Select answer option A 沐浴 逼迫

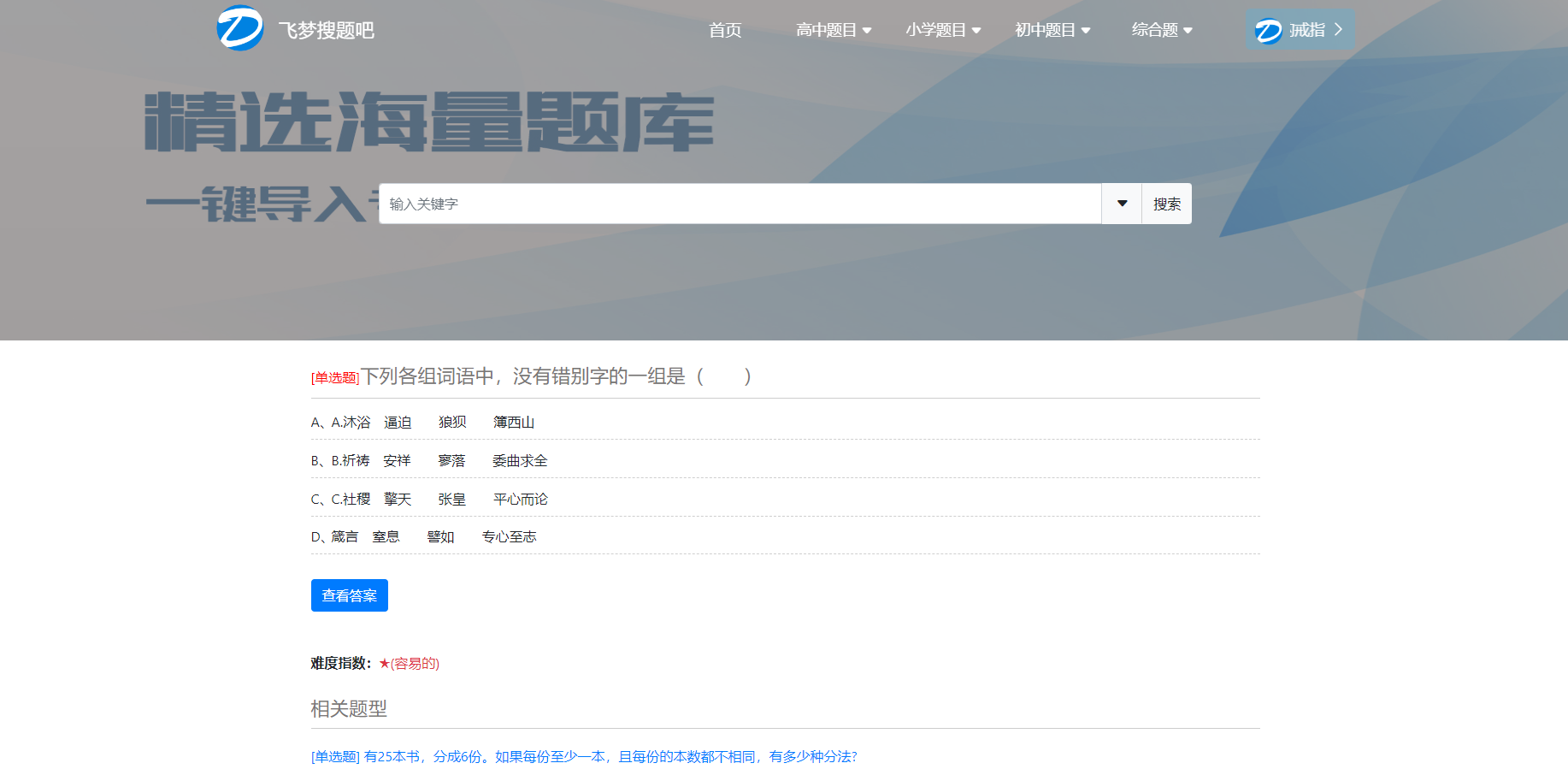tap(422, 423)
